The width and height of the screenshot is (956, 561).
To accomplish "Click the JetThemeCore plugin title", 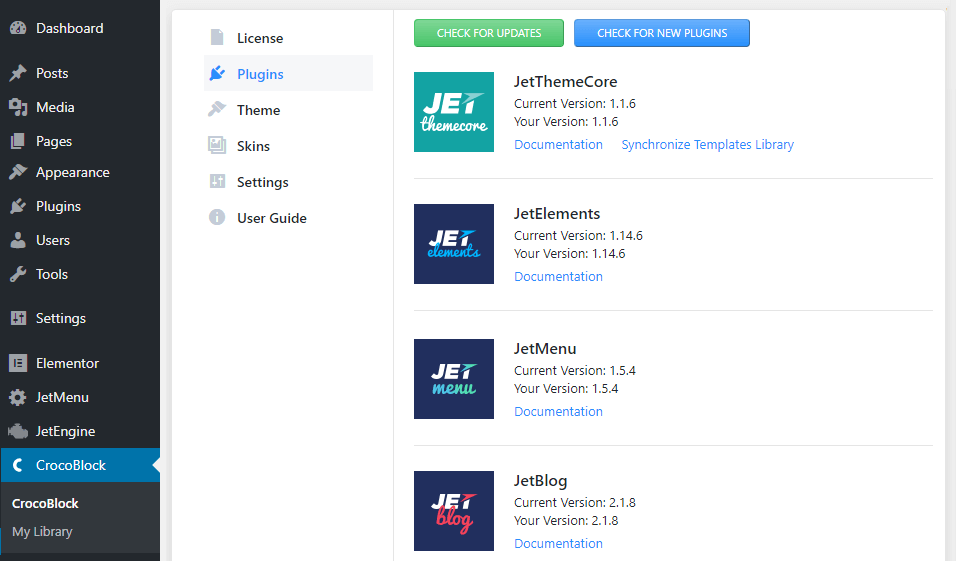I will (565, 82).
